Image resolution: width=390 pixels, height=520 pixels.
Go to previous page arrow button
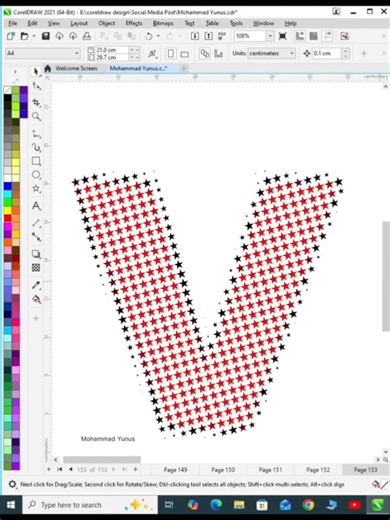point(70,469)
